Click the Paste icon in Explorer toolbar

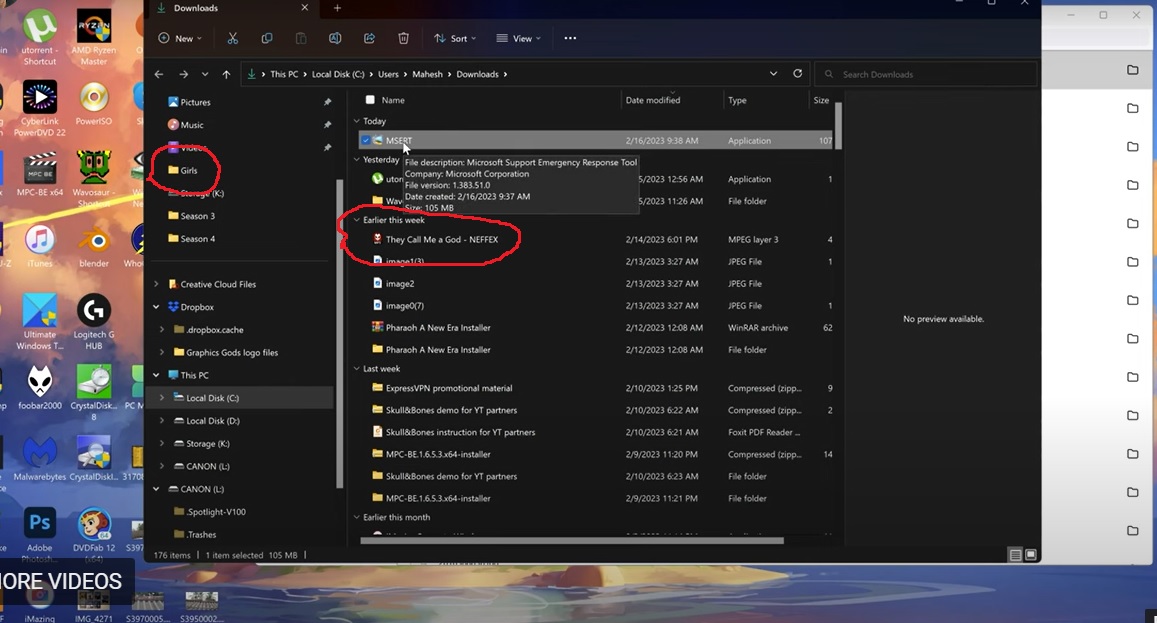(x=301, y=38)
